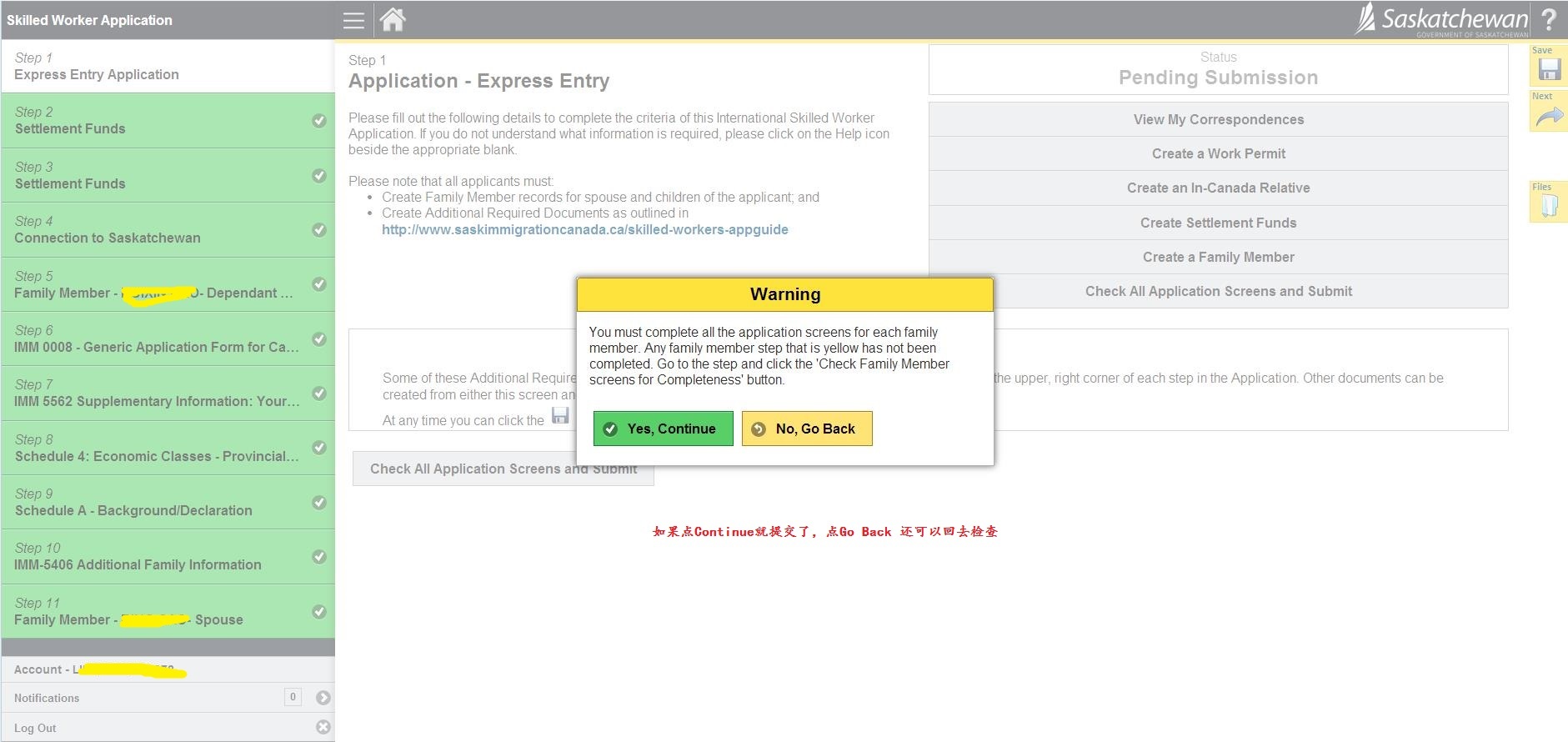Click the hamburger menu icon
Image resolution: width=1568 pixels, height=742 pixels.
[x=353, y=21]
